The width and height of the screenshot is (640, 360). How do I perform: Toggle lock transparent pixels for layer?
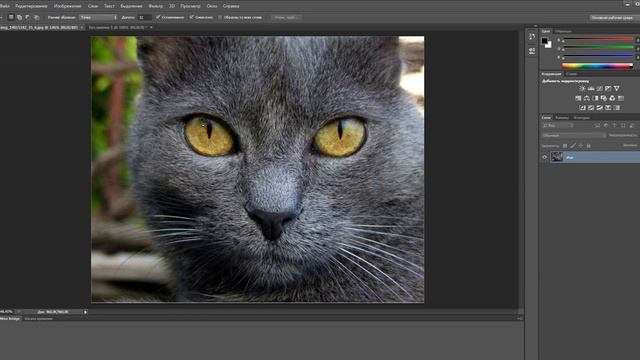[x=565, y=146]
